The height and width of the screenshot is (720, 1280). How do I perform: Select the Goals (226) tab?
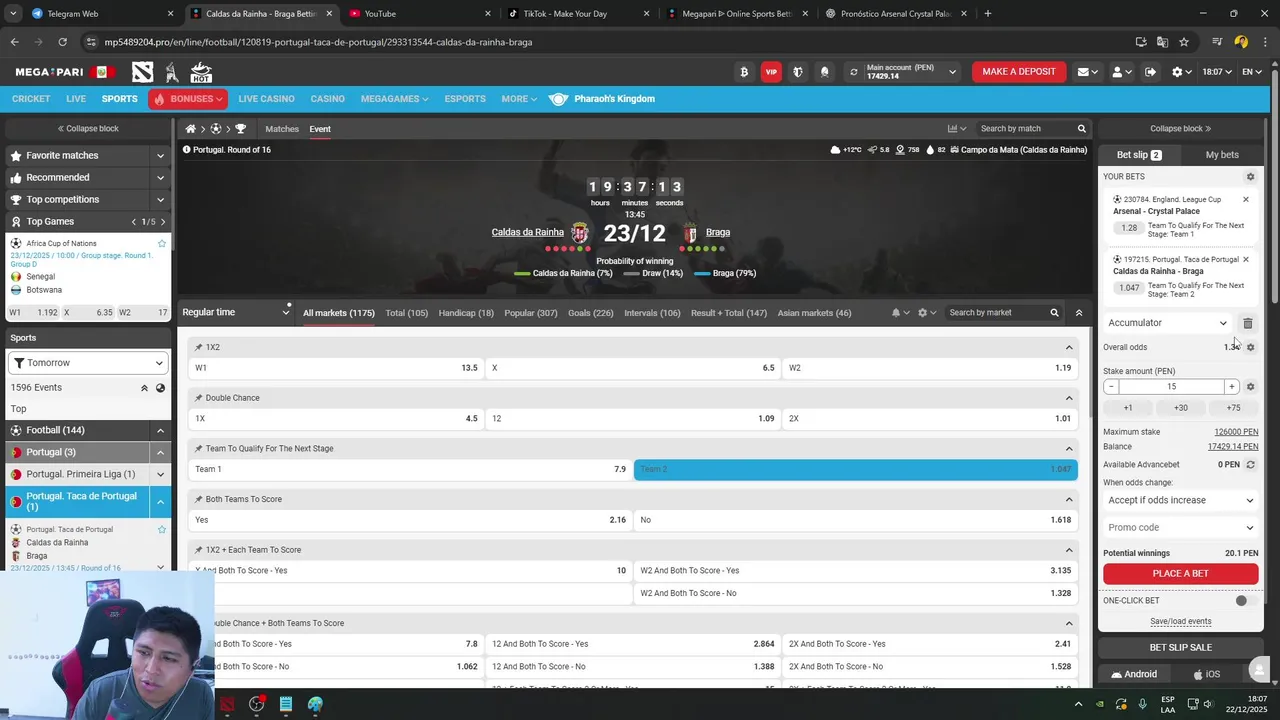[591, 313]
